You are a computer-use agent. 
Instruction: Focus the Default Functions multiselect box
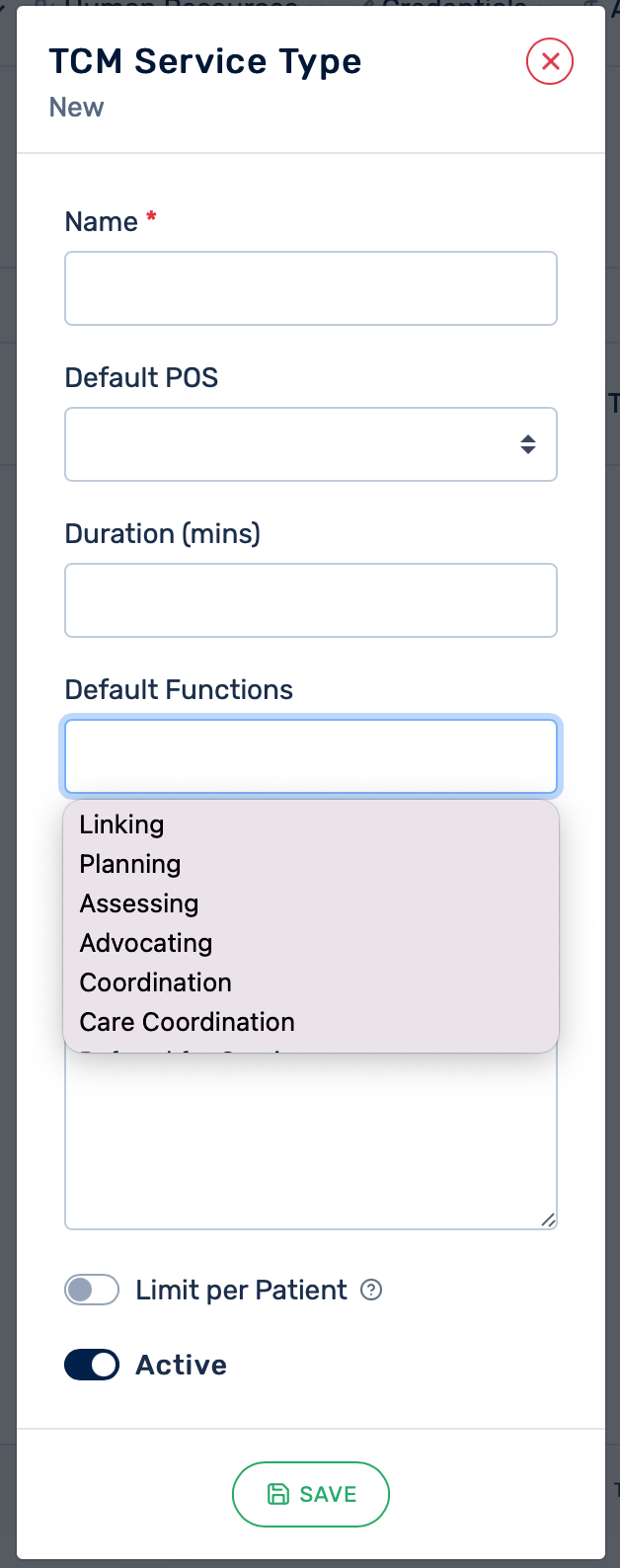pyautogui.click(x=310, y=756)
